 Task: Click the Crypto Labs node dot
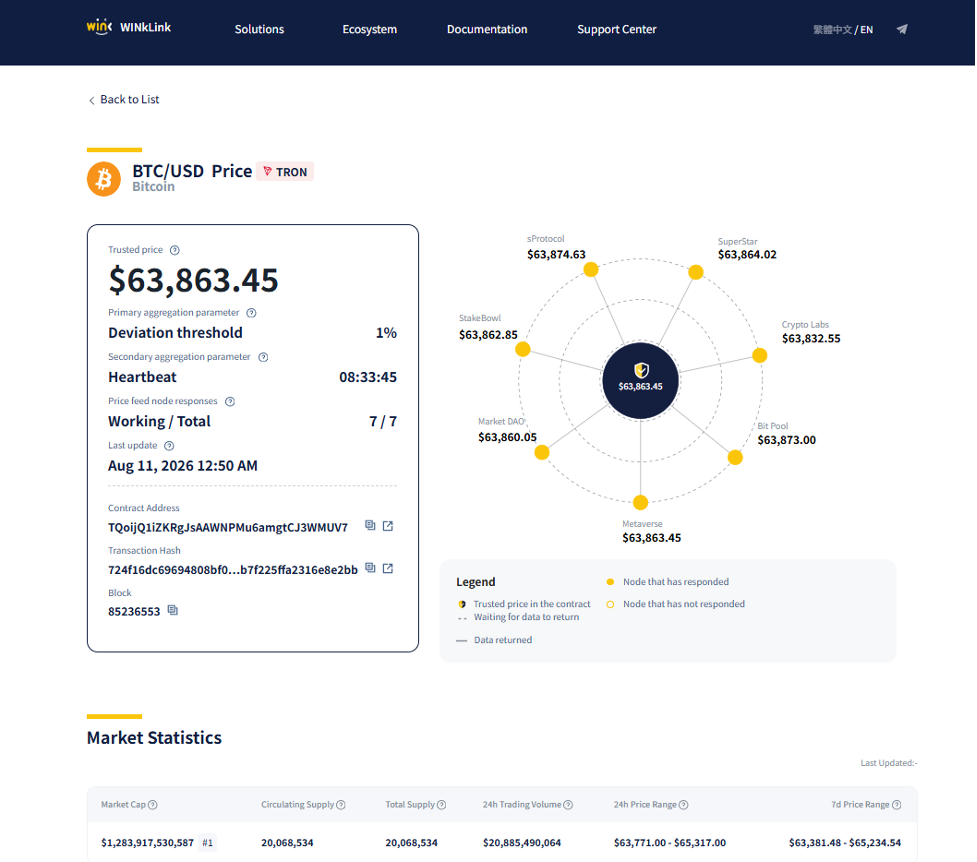(760, 355)
